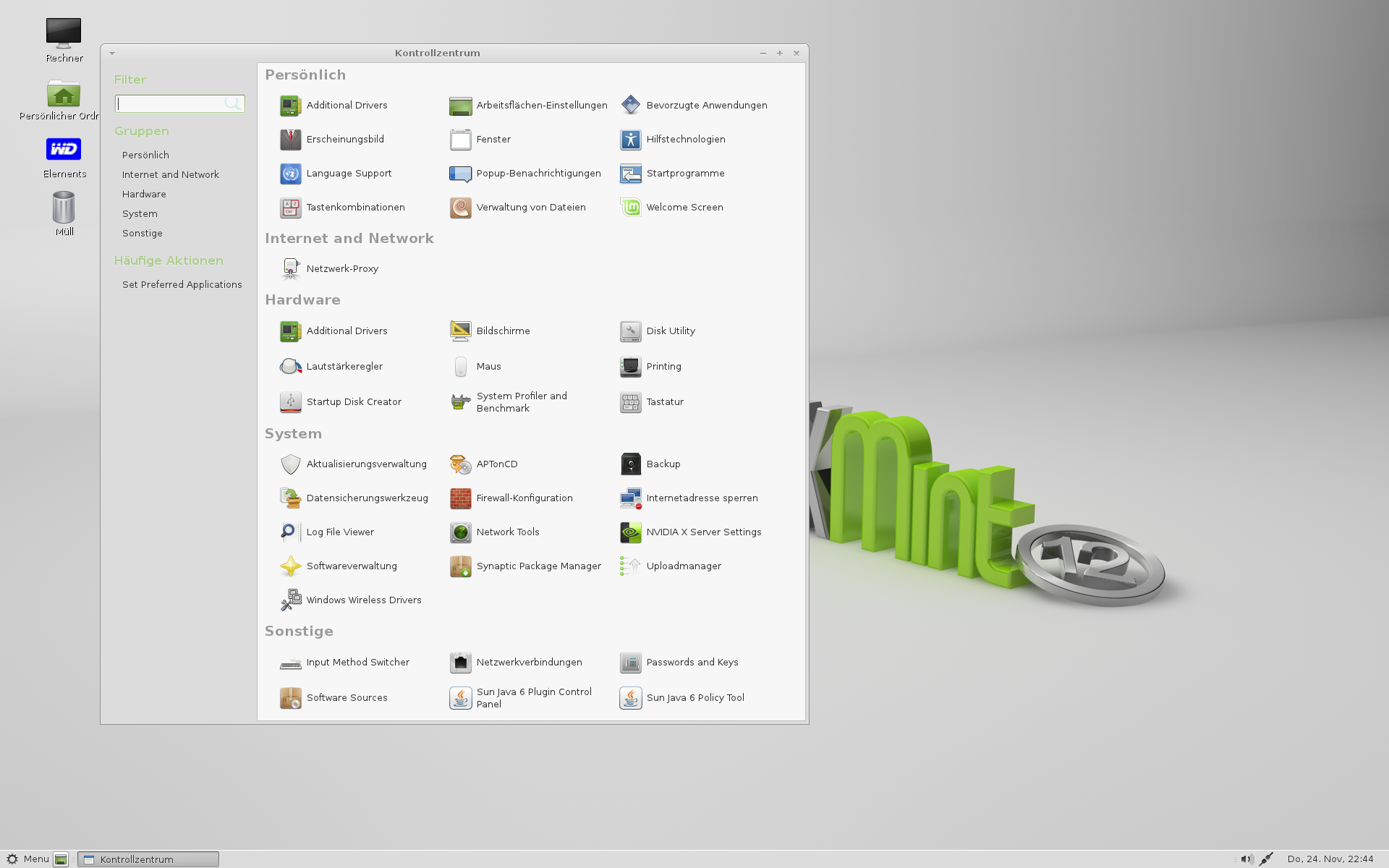This screenshot has height=868, width=1389.
Task: Open the Softwareverwaltung
Action: pos(352,566)
